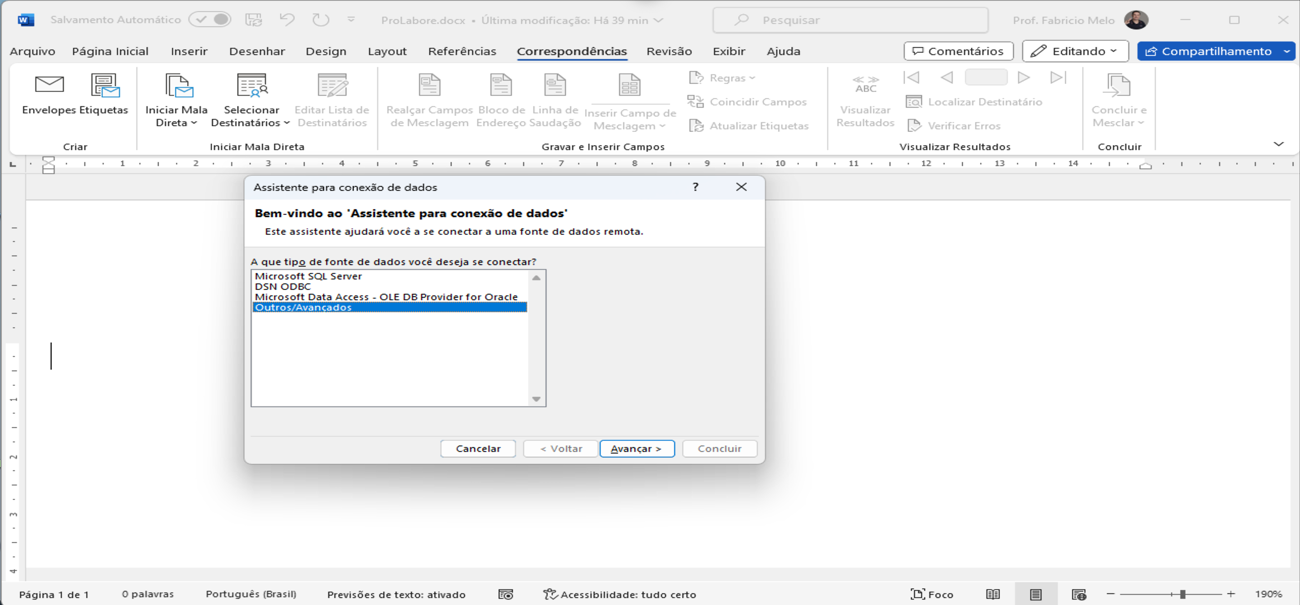Switch to Print Layout view icon

[x=1036, y=594]
